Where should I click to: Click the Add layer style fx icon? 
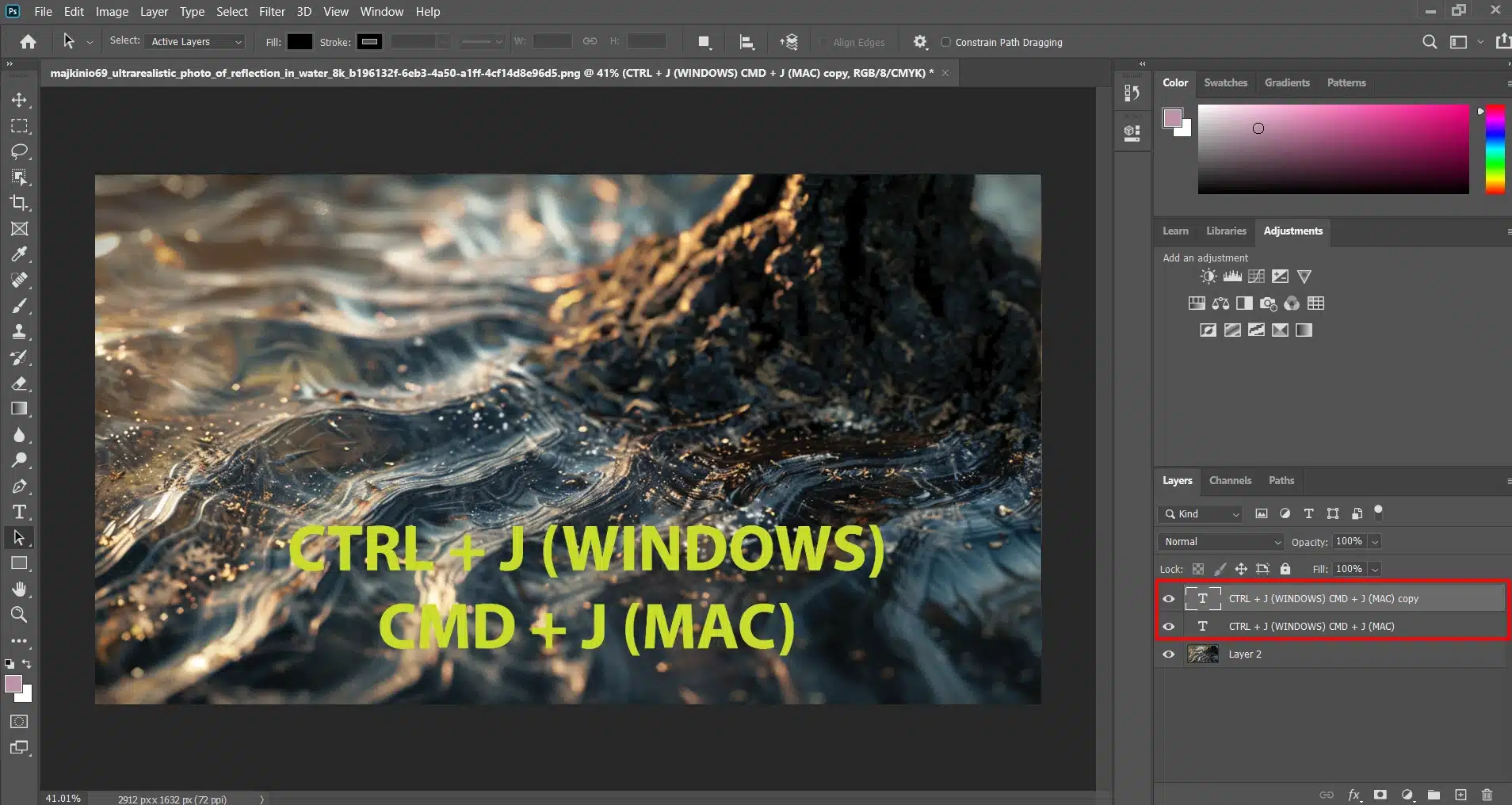1354,795
